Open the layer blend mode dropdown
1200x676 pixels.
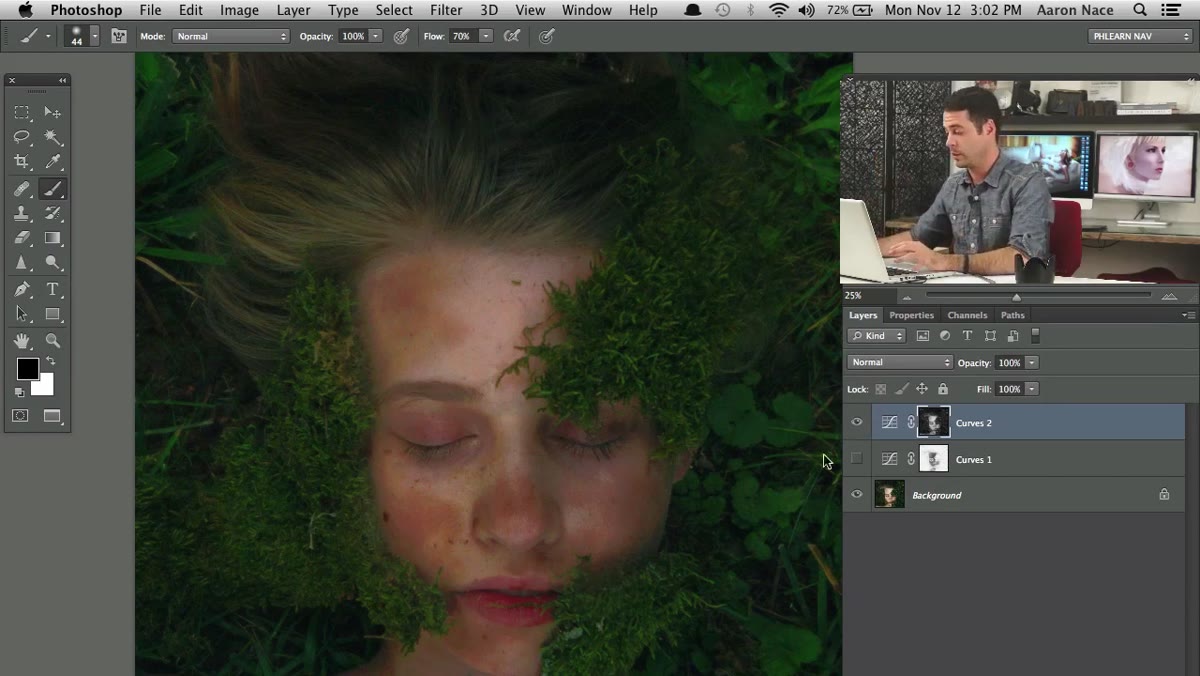[900, 363]
